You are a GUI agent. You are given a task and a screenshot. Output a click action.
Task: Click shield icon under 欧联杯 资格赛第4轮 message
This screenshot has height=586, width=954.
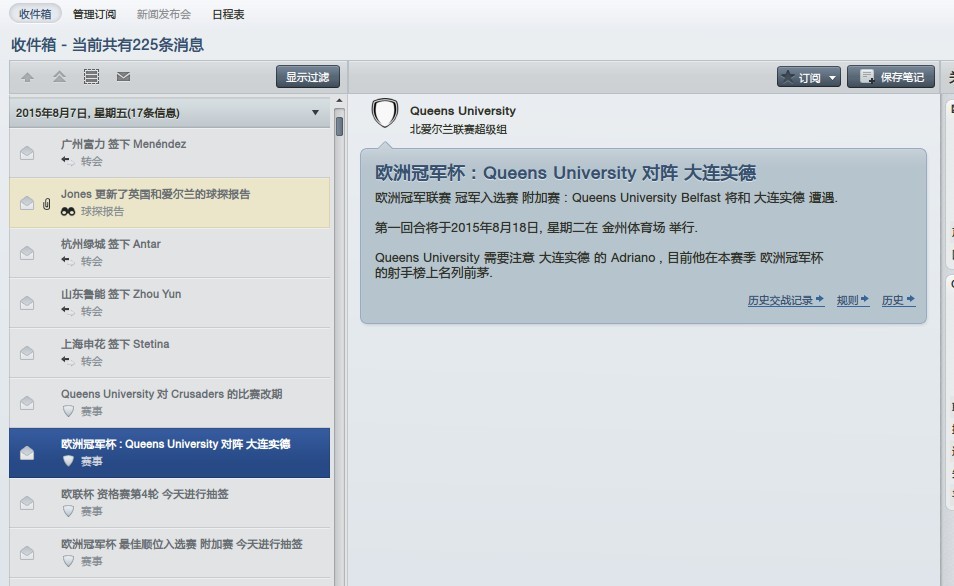click(x=68, y=511)
